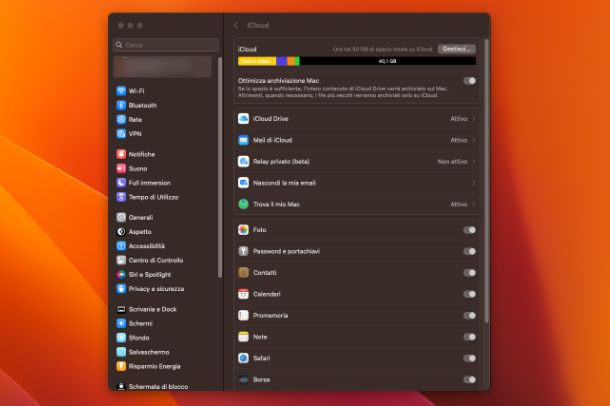
Task: Click the Siri e Spotlight icon
Action: 121,275
